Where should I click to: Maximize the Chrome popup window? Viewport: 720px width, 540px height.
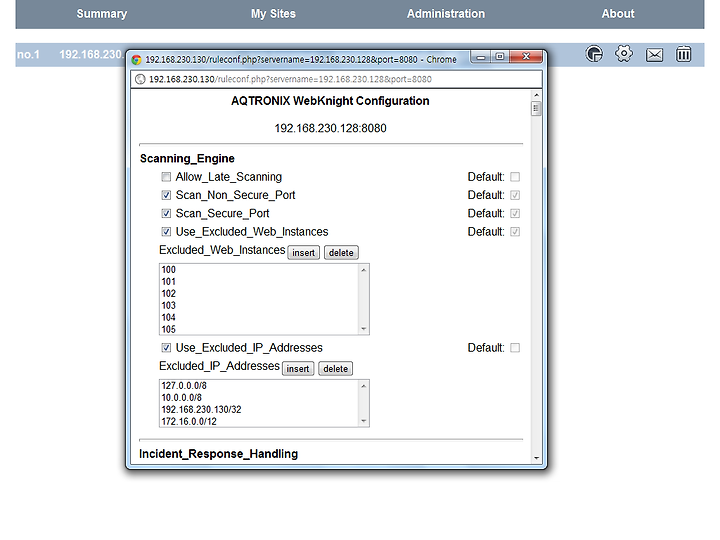click(x=500, y=57)
